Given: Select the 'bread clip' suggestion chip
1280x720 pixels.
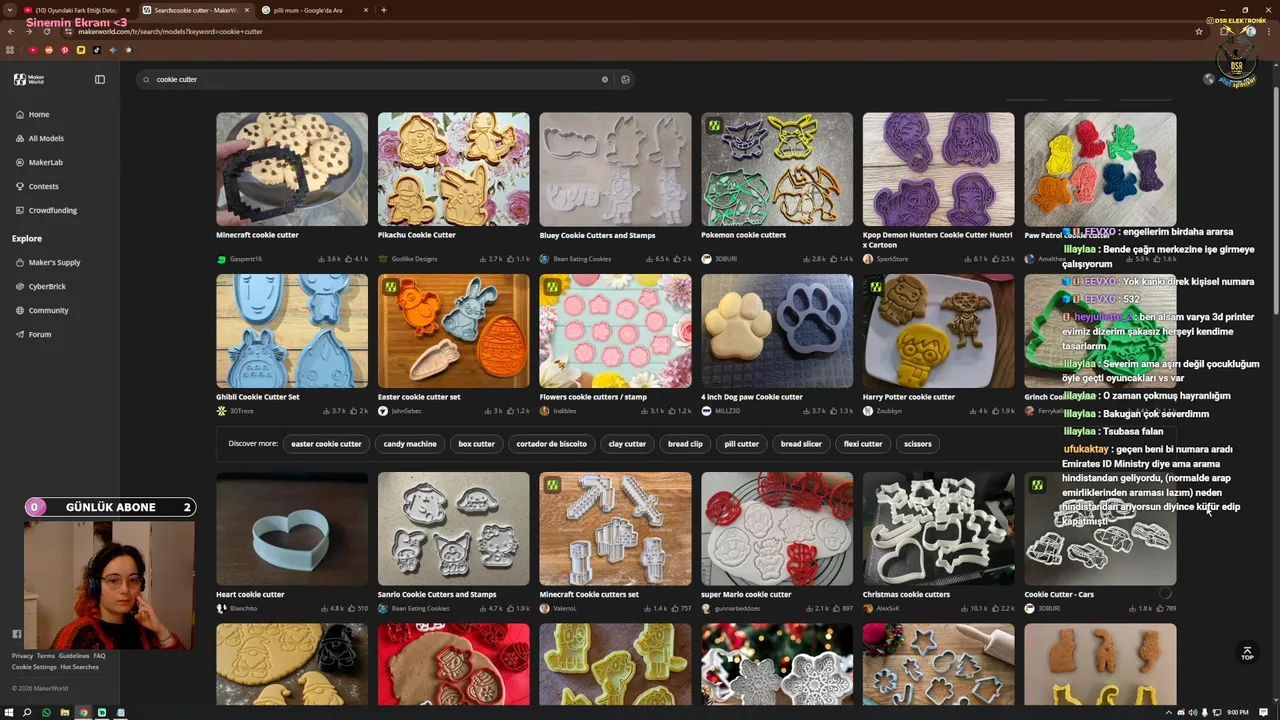Looking at the screenshot, I should 685,444.
